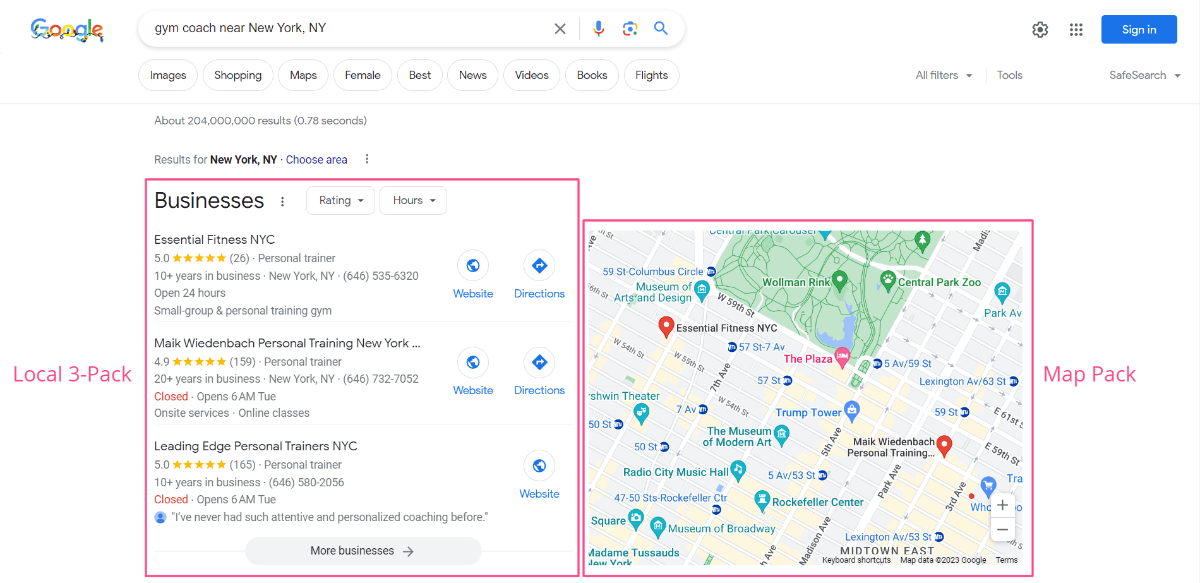Click More businesses button
Screen dimensions: 1200x583
click(363, 551)
